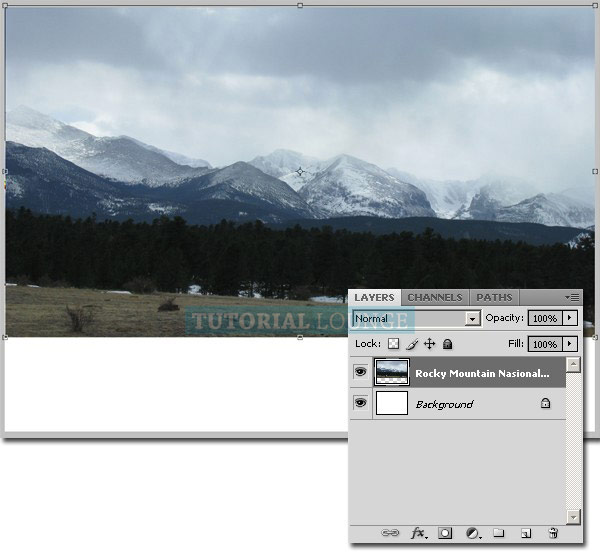Click the delete layer trash icon
Screen dimensions: 600x560
click(553, 534)
